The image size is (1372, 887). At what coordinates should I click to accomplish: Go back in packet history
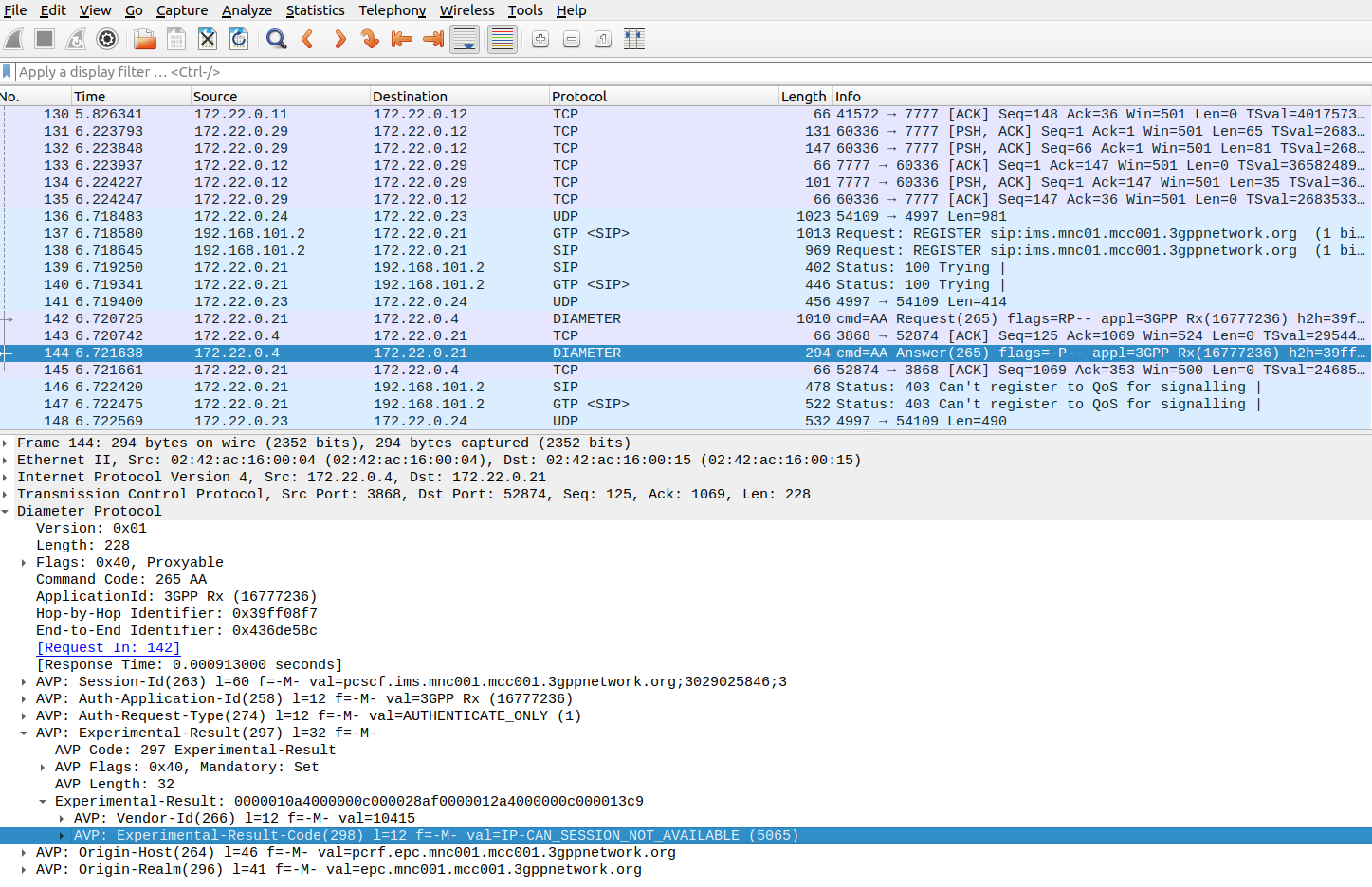tap(307, 39)
